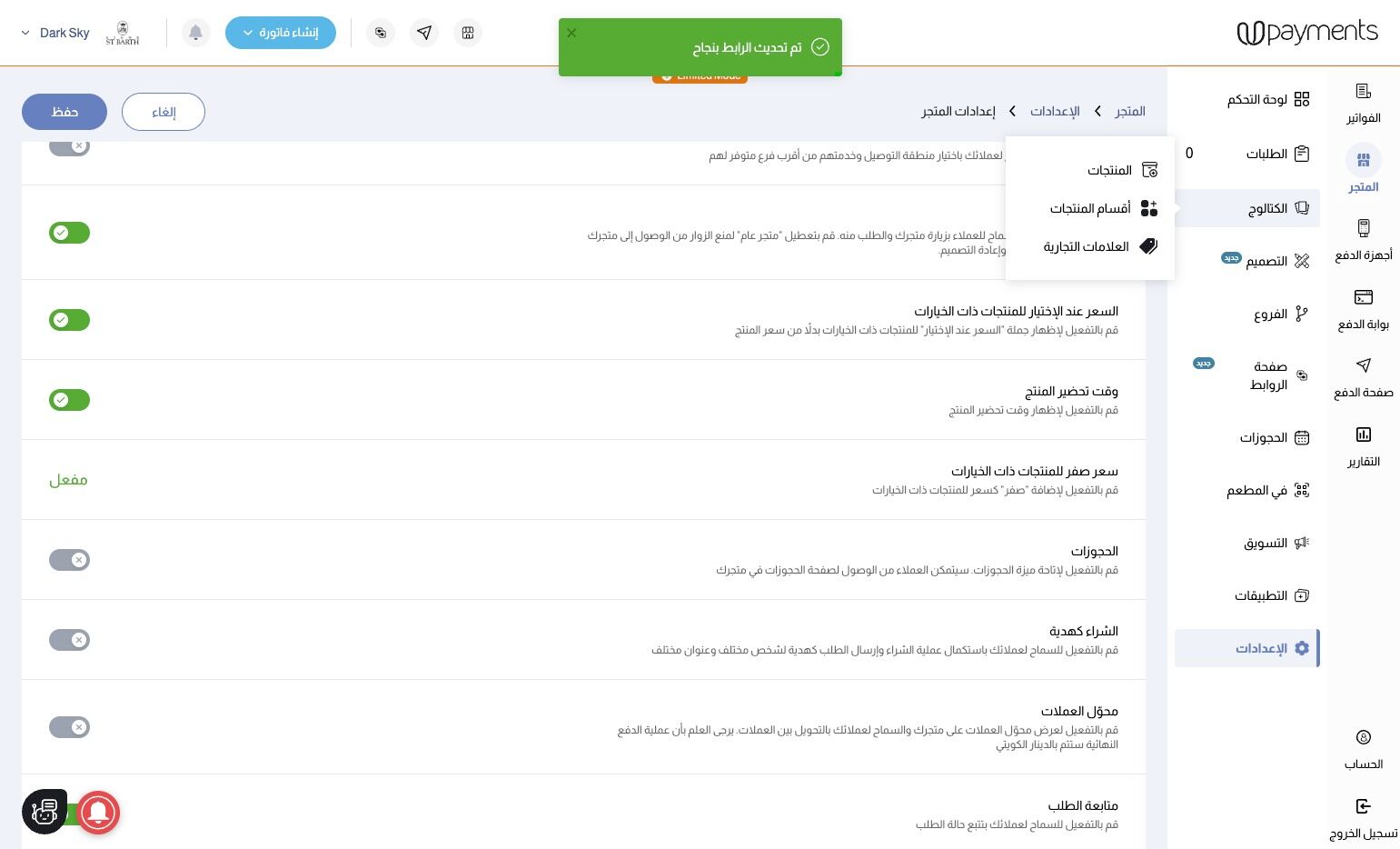The height and width of the screenshot is (849, 1400).
Task: Enable the الشراء كهدية gift purchase switch
Action: coord(69,640)
